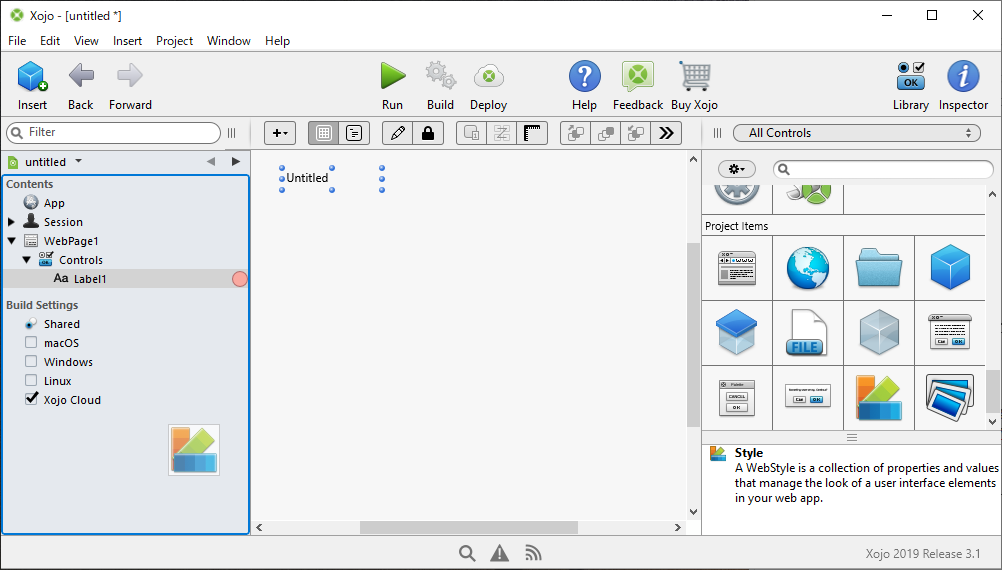
Task: Select the Web Page browser icon in Library
Action: click(x=737, y=268)
